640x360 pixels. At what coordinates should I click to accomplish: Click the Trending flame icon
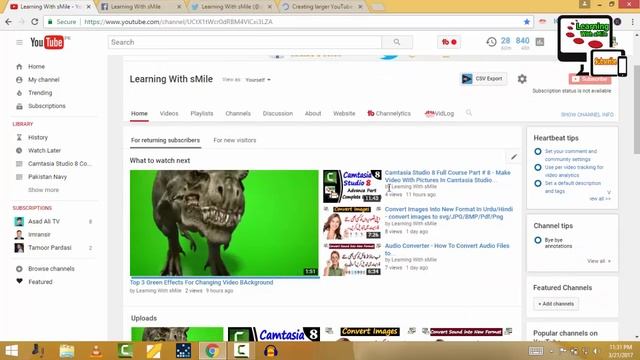(19, 93)
